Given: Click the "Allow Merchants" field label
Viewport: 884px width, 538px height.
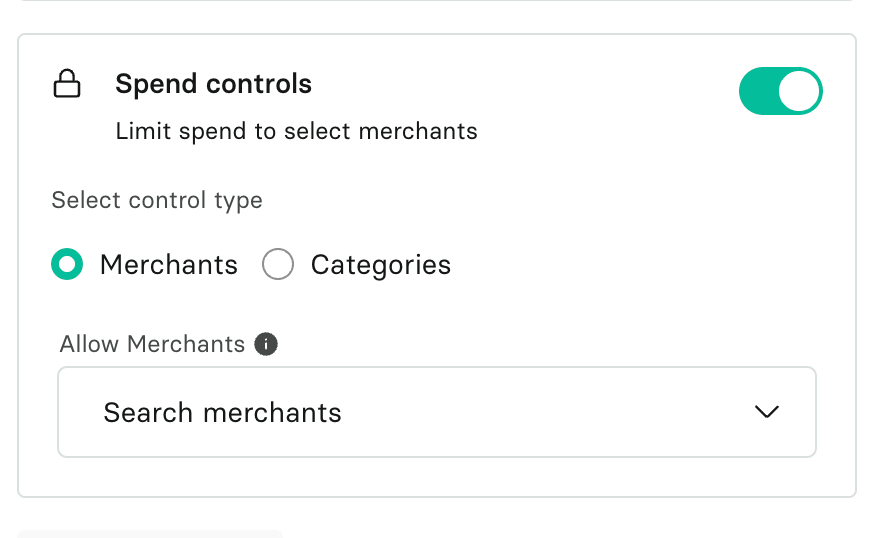Looking at the screenshot, I should tap(152, 344).
